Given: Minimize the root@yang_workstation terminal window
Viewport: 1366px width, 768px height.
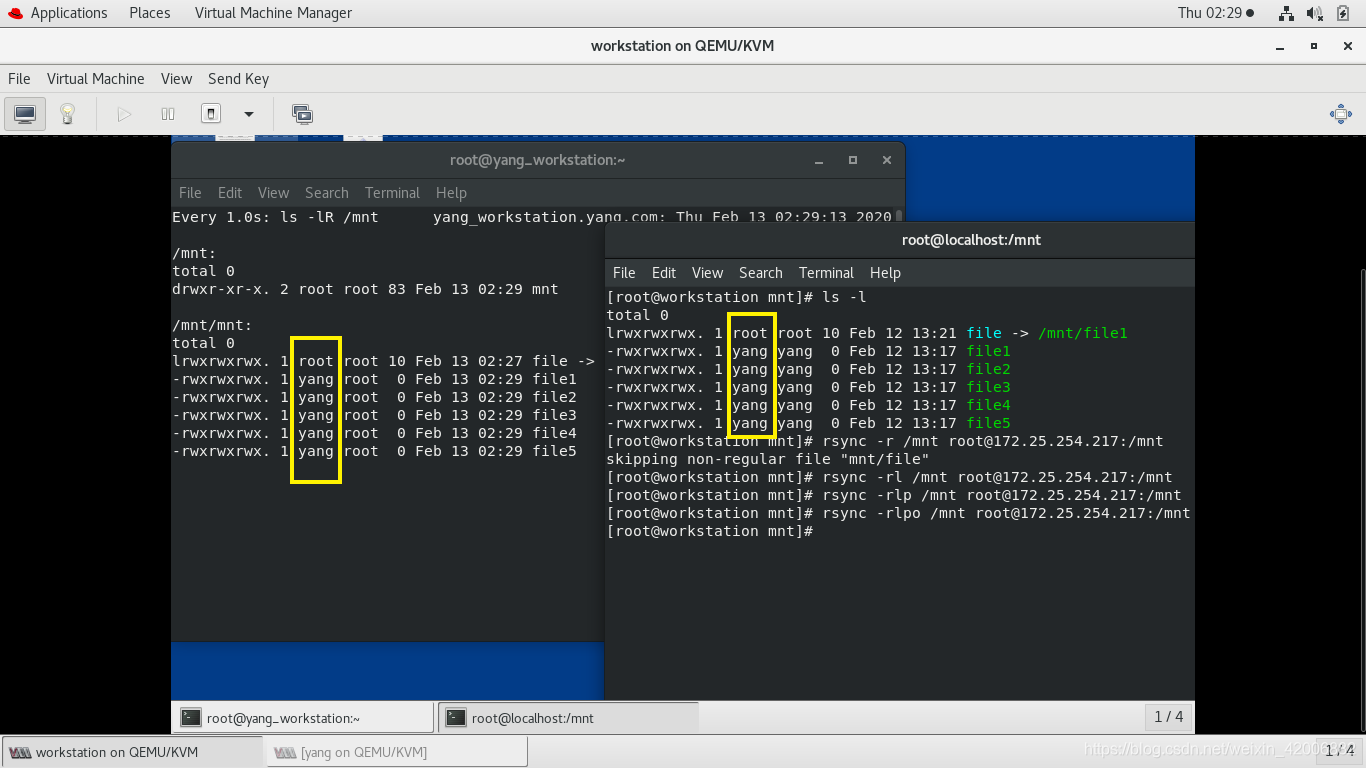Looking at the screenshot, I should tap(819, 160).
